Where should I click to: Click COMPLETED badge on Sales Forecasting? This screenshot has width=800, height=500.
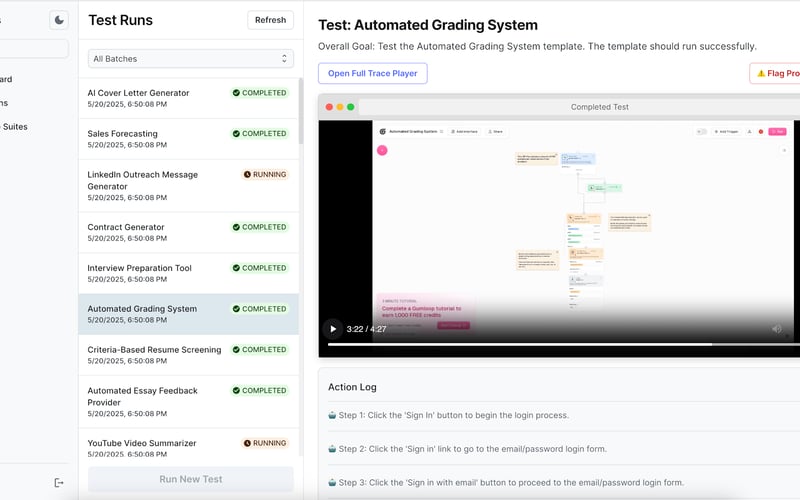[260, 134]
